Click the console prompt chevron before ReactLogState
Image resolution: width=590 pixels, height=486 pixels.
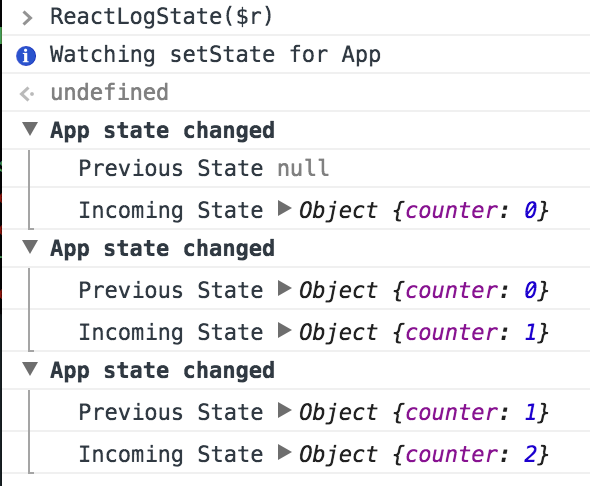(27, 18)
